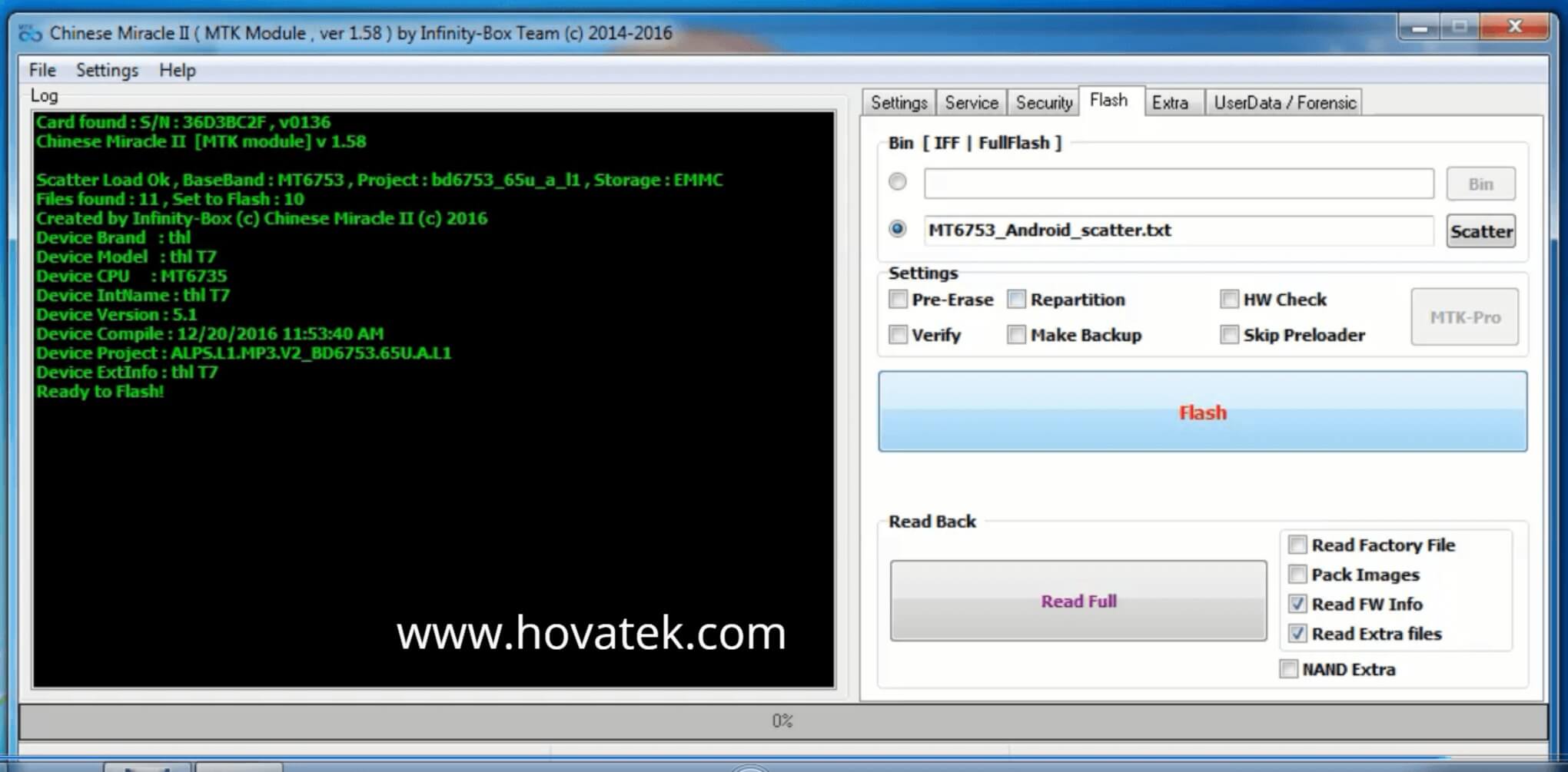Click the Chinese Miracle II title bar icon
This screenshot has width=1568, height=772.
click(x=30, y=33)
